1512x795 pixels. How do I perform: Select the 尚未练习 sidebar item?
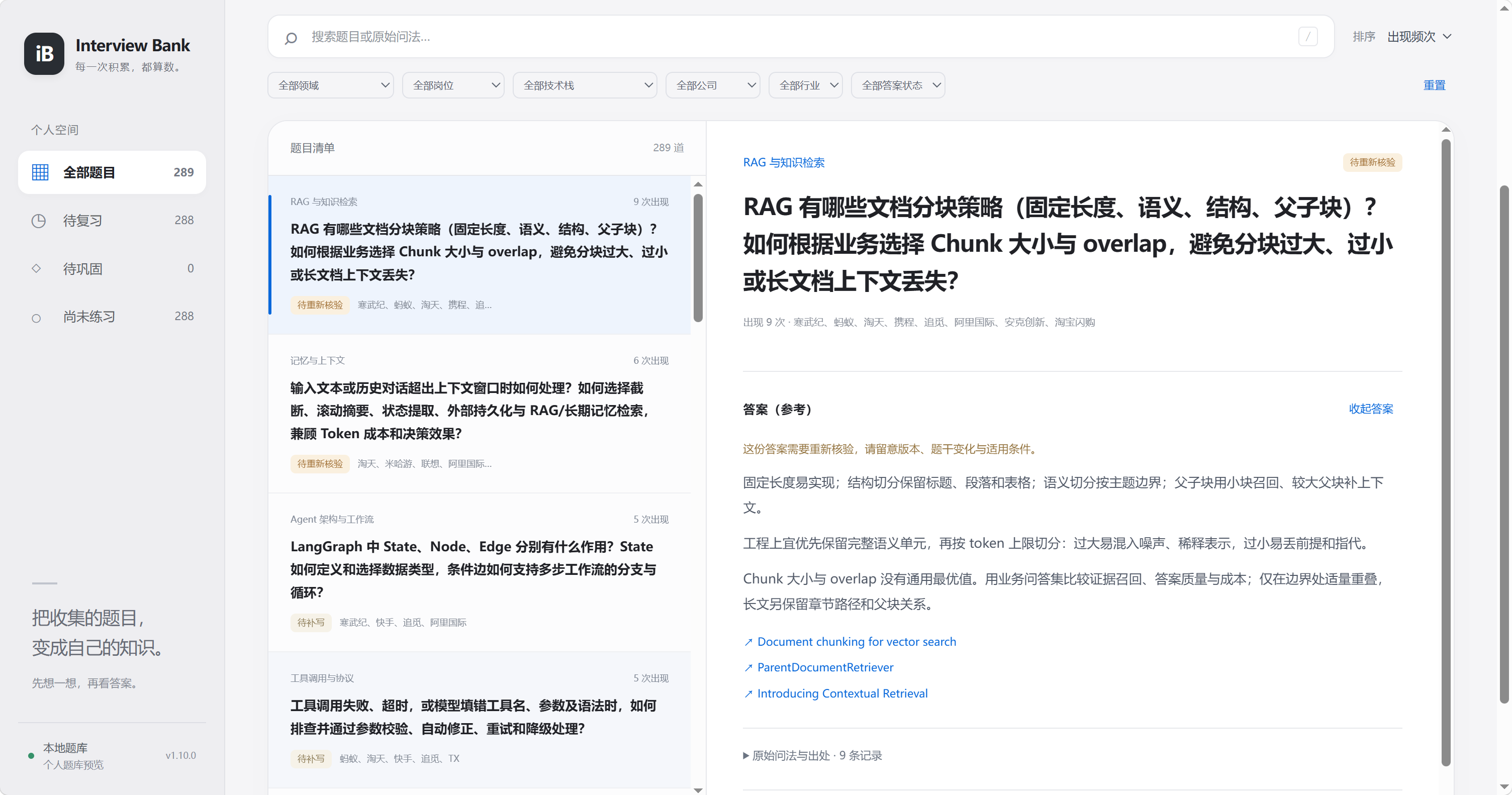pos(112,316)
